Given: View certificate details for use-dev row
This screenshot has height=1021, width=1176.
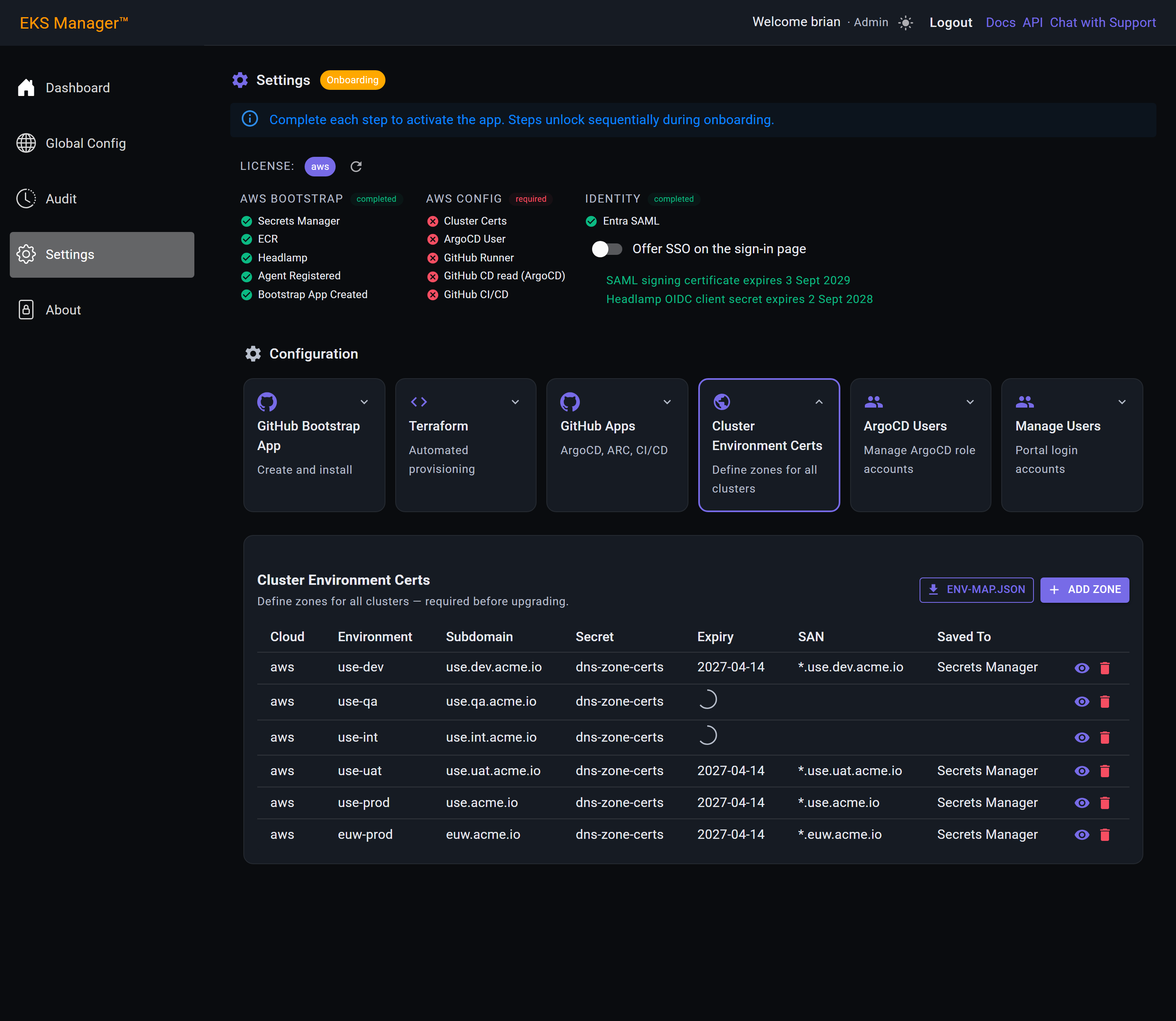Looking at the screenshot, I should (x=1081, y=668).
